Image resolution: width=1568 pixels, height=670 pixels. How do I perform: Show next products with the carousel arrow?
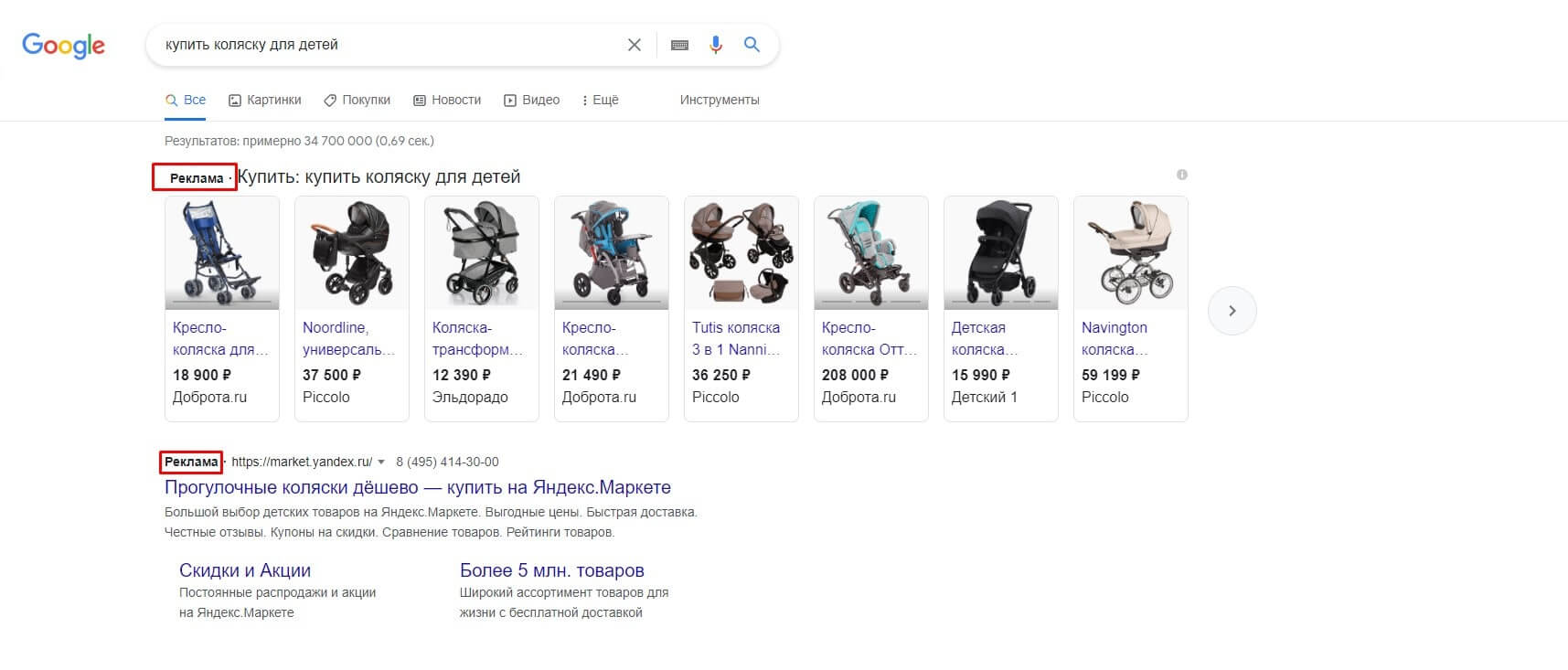click(x=1232, y=311)
